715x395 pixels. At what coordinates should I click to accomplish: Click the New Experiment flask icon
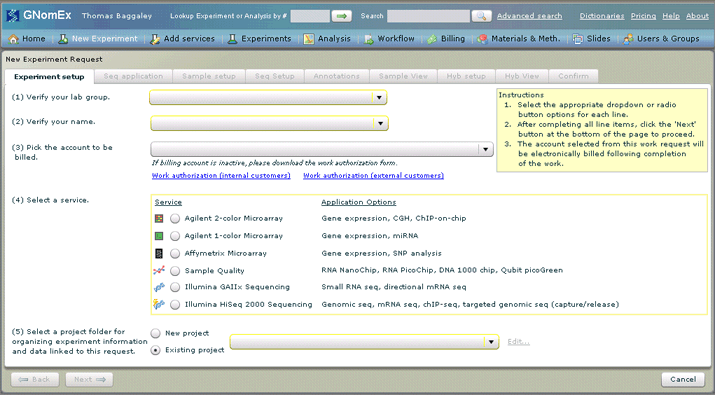tap(63, 39)
